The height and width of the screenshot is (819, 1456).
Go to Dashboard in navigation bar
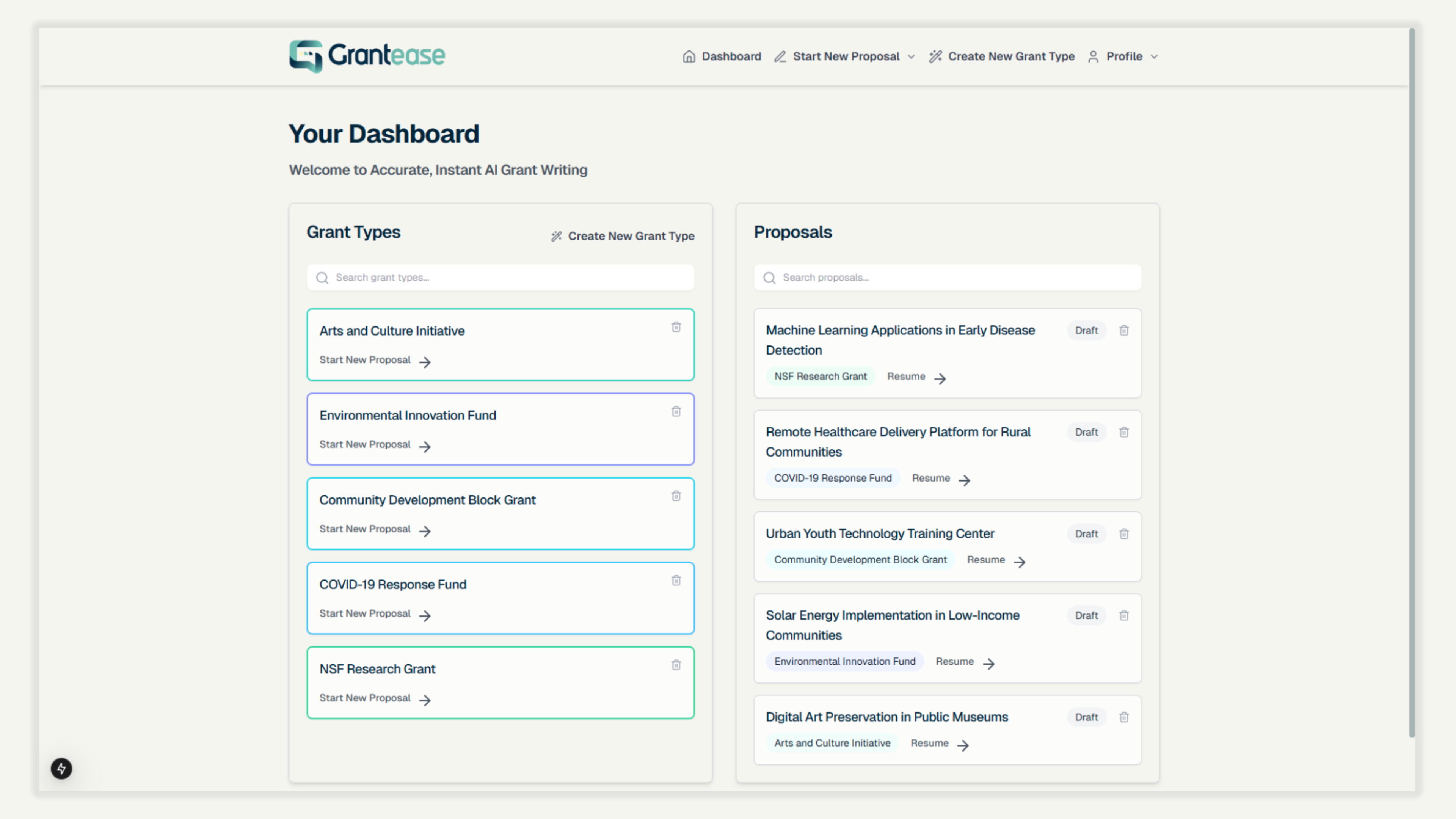[x=722, y=56]
